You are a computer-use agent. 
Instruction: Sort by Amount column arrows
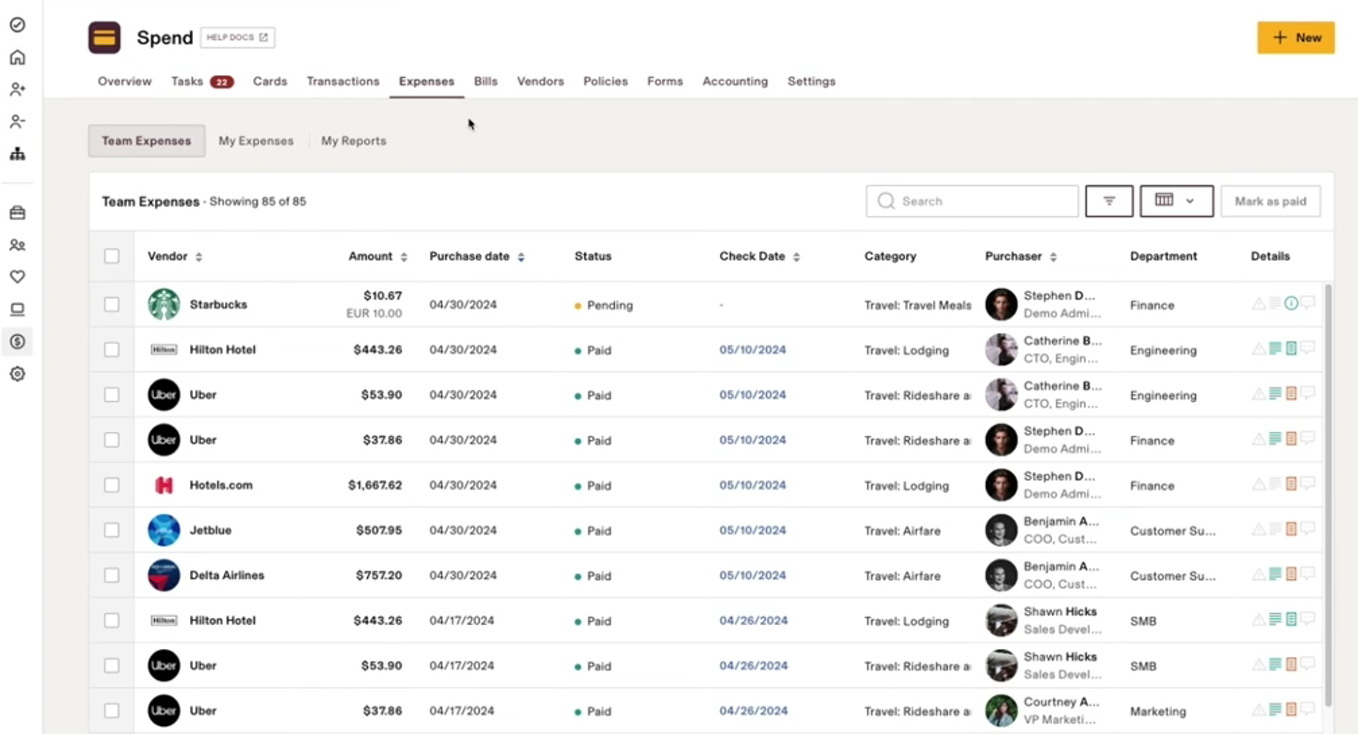404,257
